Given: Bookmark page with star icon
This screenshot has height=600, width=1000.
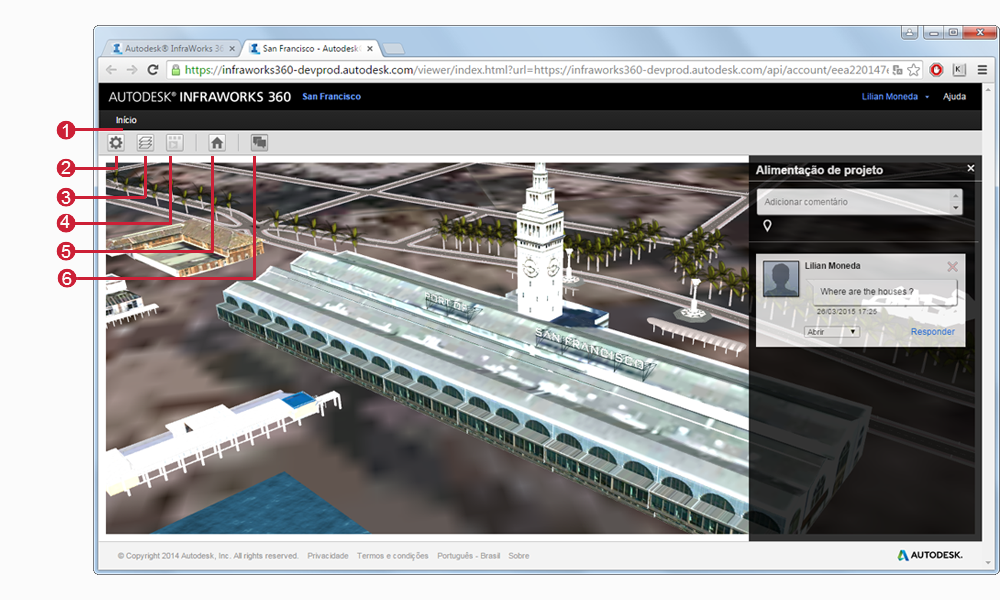Looking at the screenshot, I should [914, 70].
